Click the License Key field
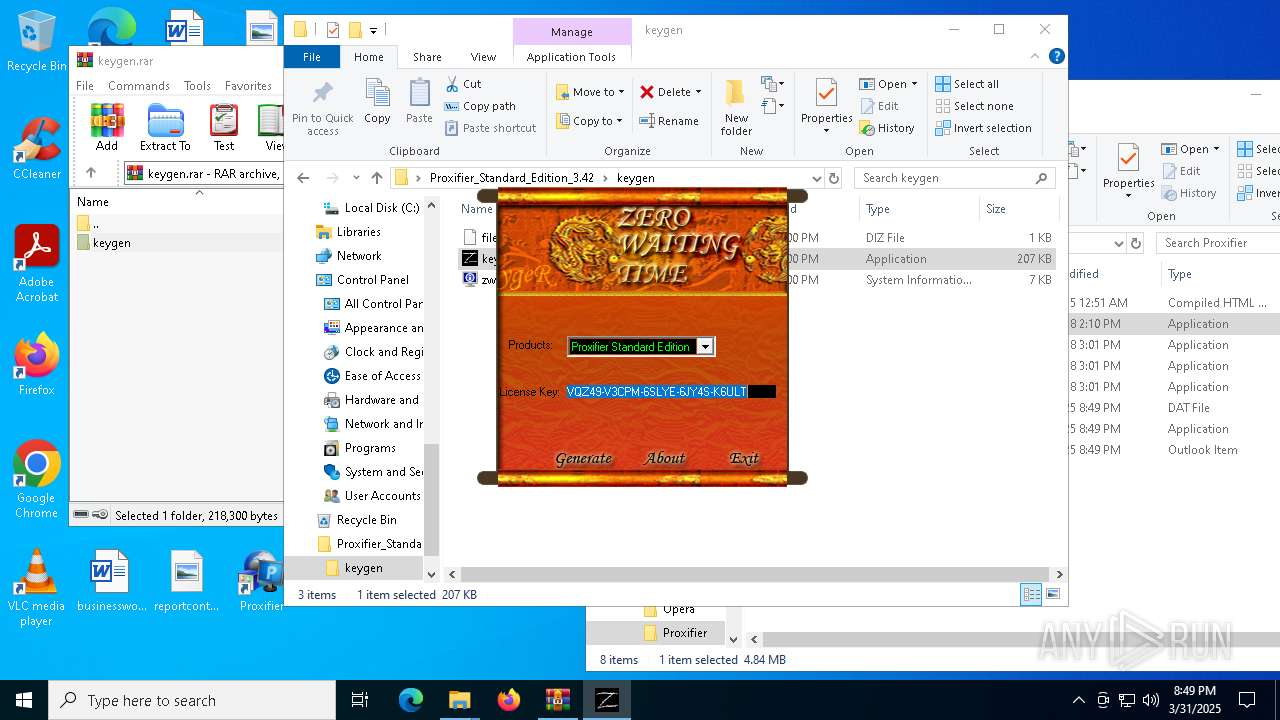 pyautogui.click(x=671, y=392)
